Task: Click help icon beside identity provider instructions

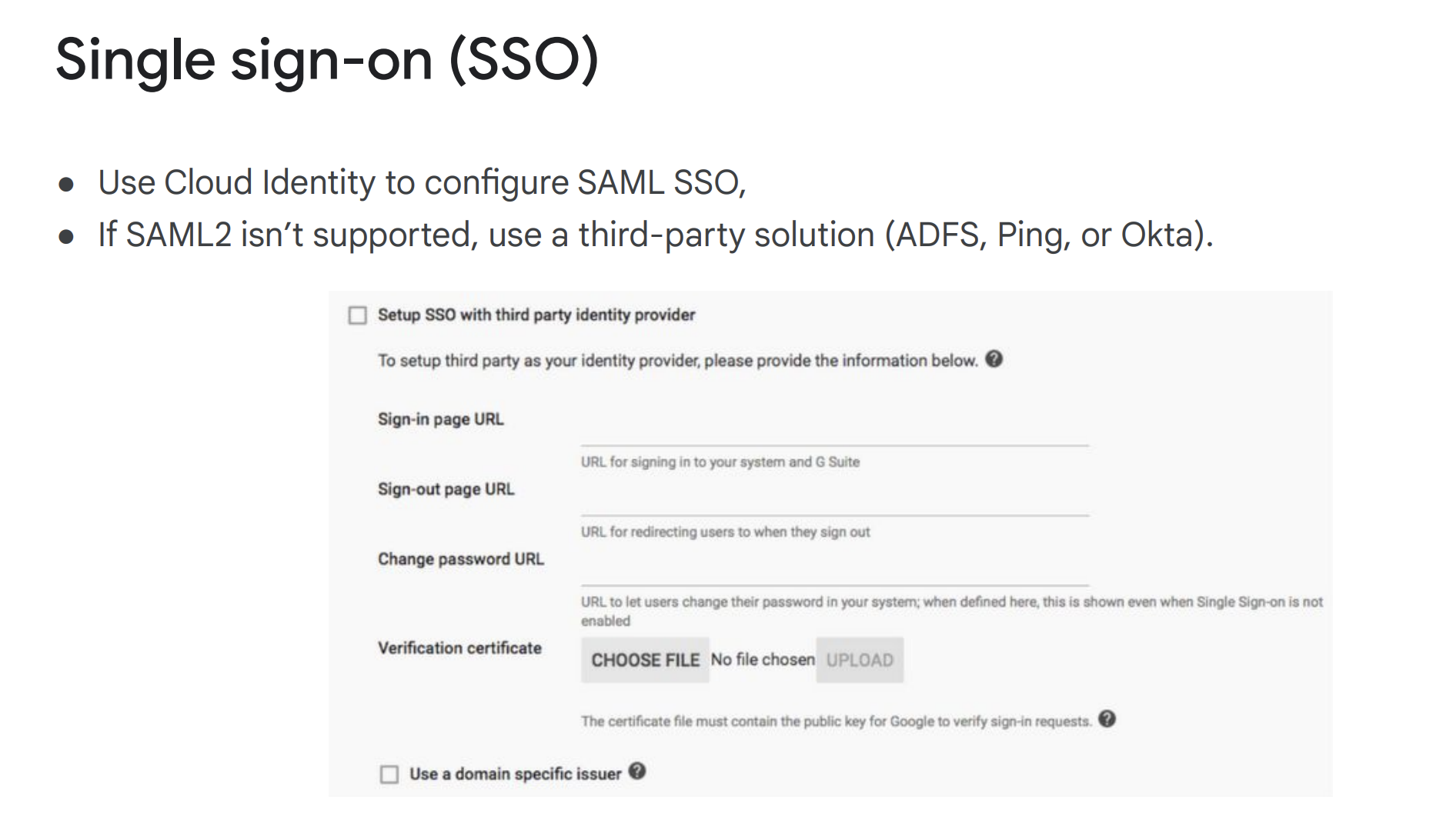Action: point(994,359)
